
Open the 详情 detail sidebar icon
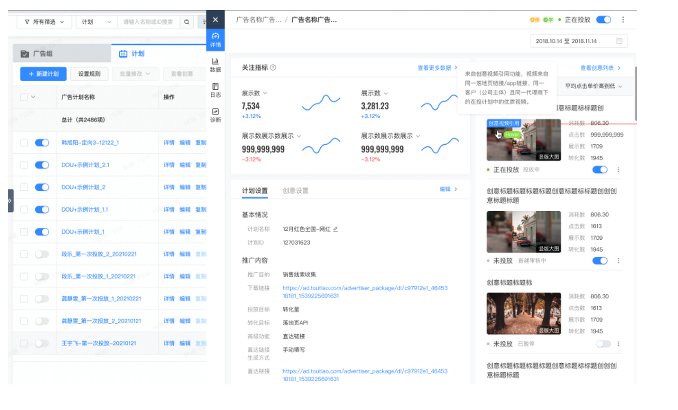[x=215, y=40]
